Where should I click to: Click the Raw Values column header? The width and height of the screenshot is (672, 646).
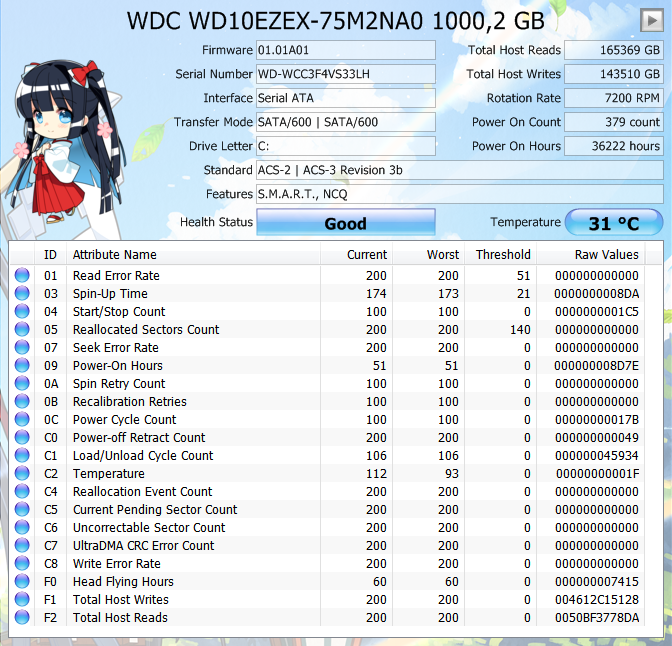pos(606,255)
